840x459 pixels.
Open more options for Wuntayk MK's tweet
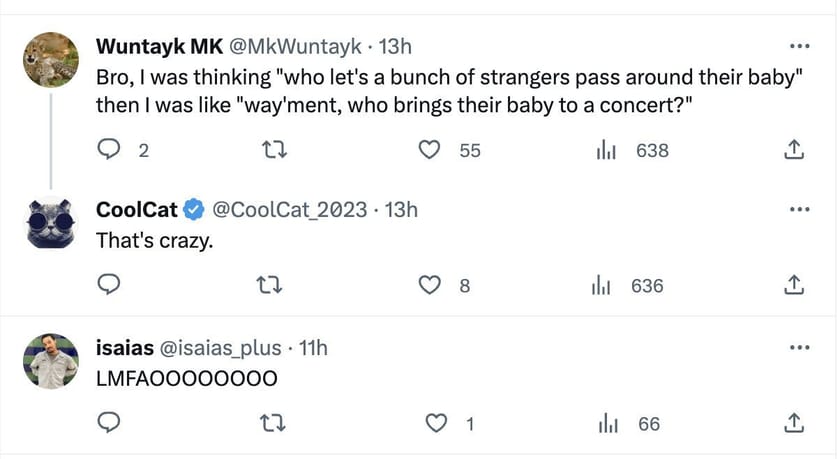(799, 46)
